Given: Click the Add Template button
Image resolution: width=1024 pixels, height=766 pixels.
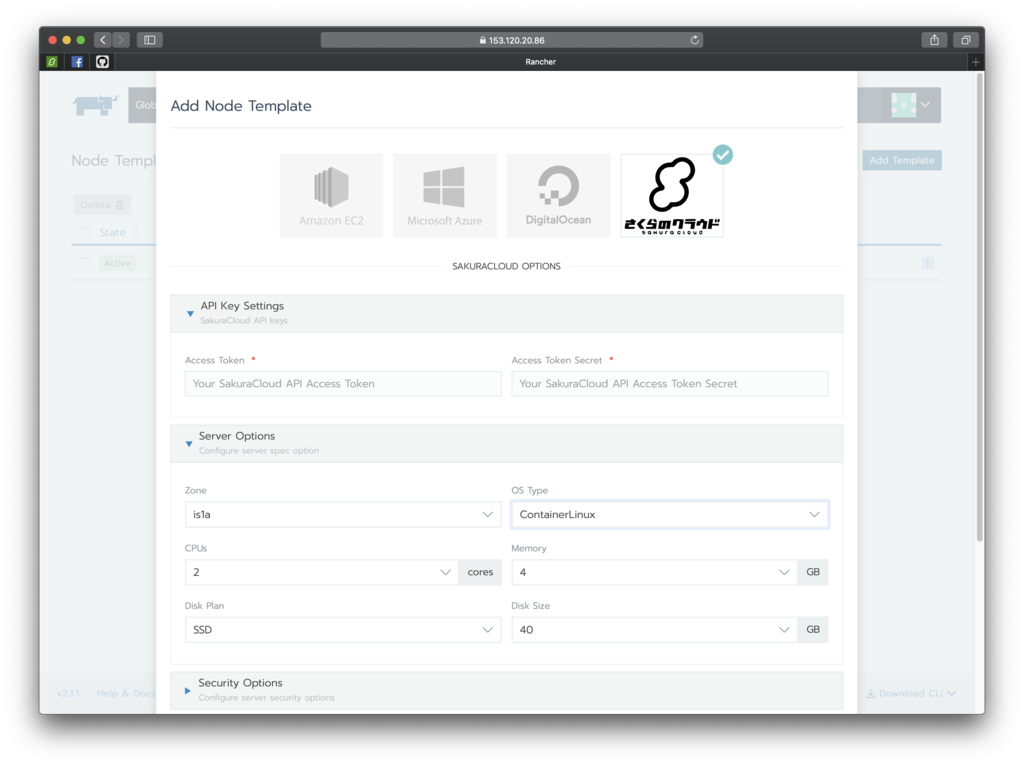Looking at the screenshot, I should (901, 160).
